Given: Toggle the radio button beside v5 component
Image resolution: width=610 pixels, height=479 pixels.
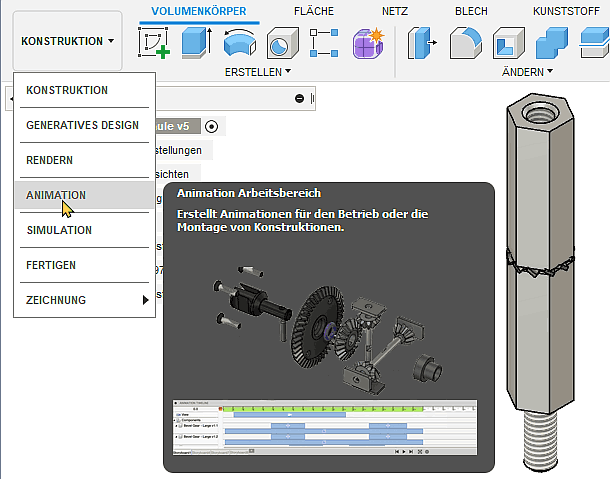Looking at the screenshot, I should click(x=211, y=127).
